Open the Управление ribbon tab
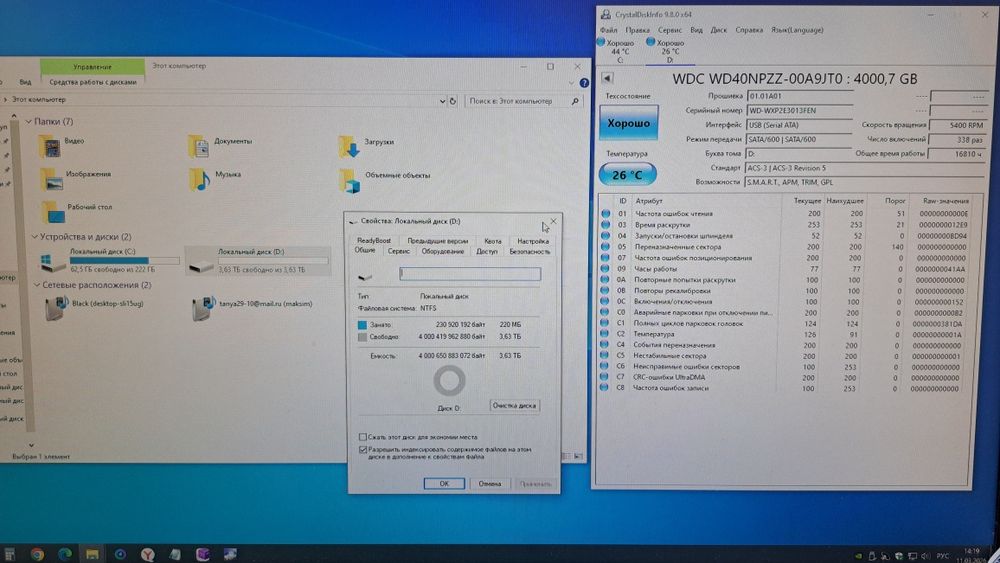Image resolution: width=1000 pixels, height=563 pixels. point(92,66)
